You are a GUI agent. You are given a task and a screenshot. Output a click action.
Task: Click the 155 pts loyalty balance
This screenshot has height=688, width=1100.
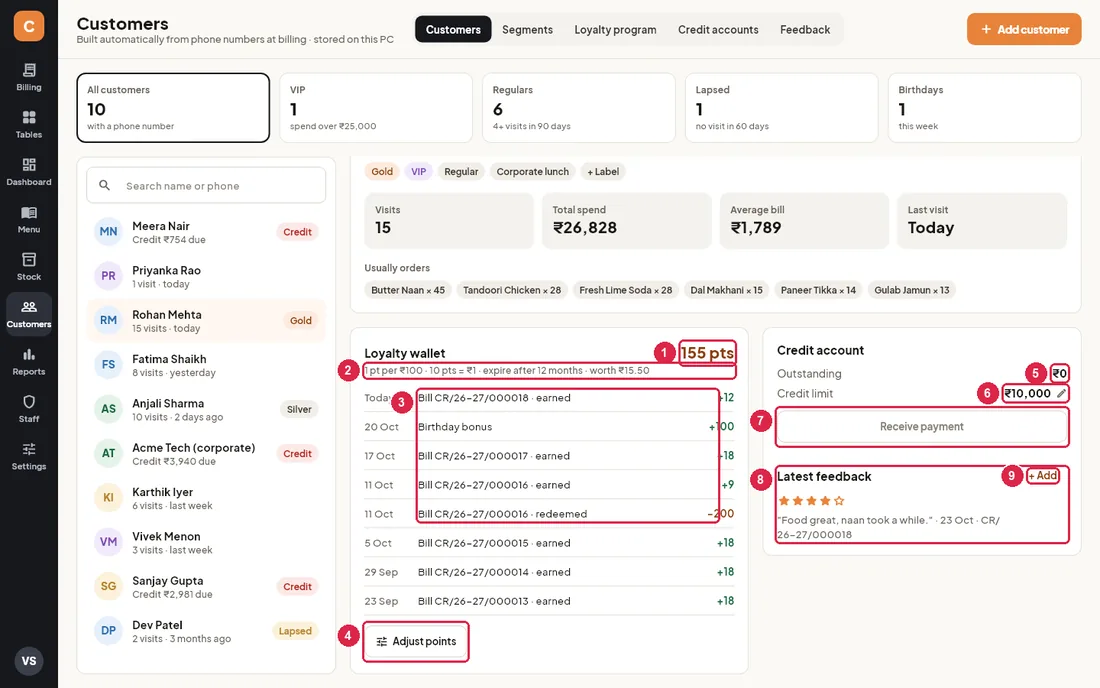coord(707,353)
